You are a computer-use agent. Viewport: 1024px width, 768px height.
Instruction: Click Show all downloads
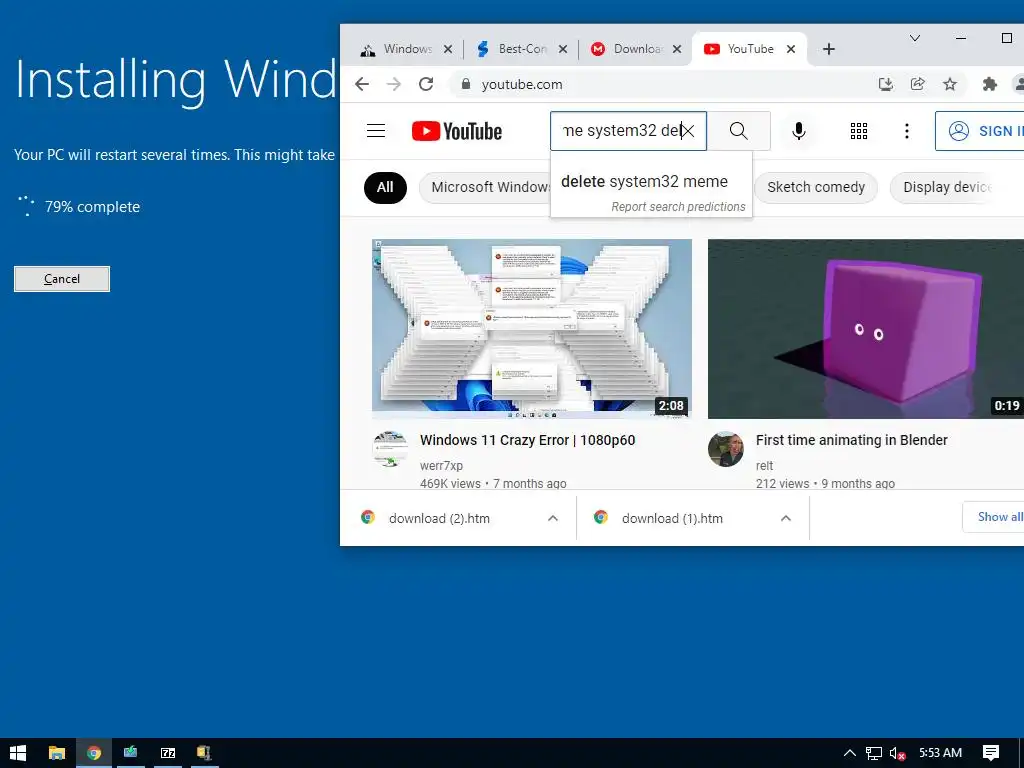point(994,517)
